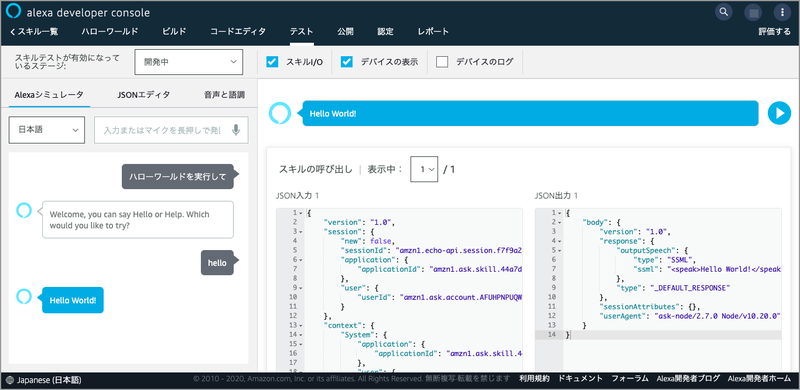Switch to the JSONエディタ tab
The image size is (800, 390).
(x=143, y=94)
